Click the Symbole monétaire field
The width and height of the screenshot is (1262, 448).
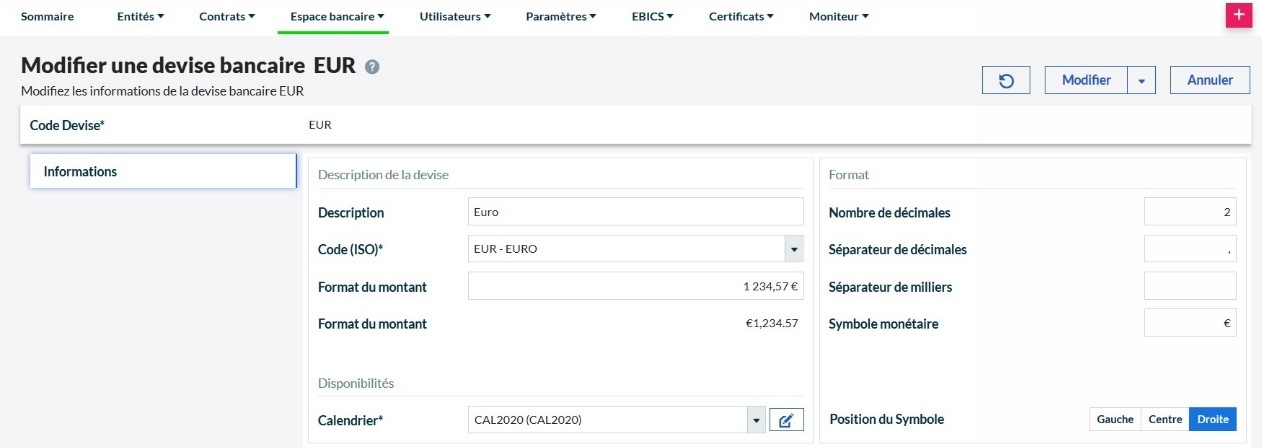tap(1190, 323)
